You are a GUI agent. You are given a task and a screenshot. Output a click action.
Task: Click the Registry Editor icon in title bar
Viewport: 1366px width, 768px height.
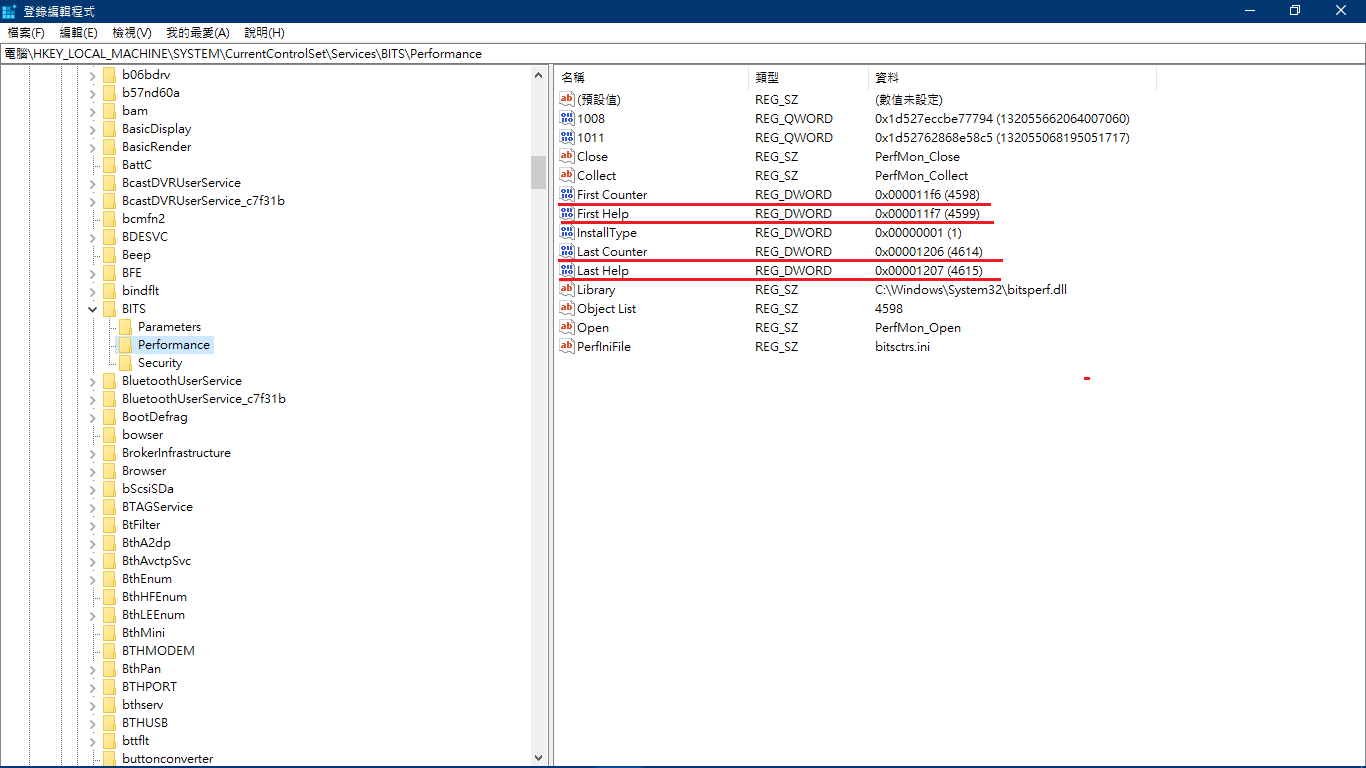(x=10, y=10)
